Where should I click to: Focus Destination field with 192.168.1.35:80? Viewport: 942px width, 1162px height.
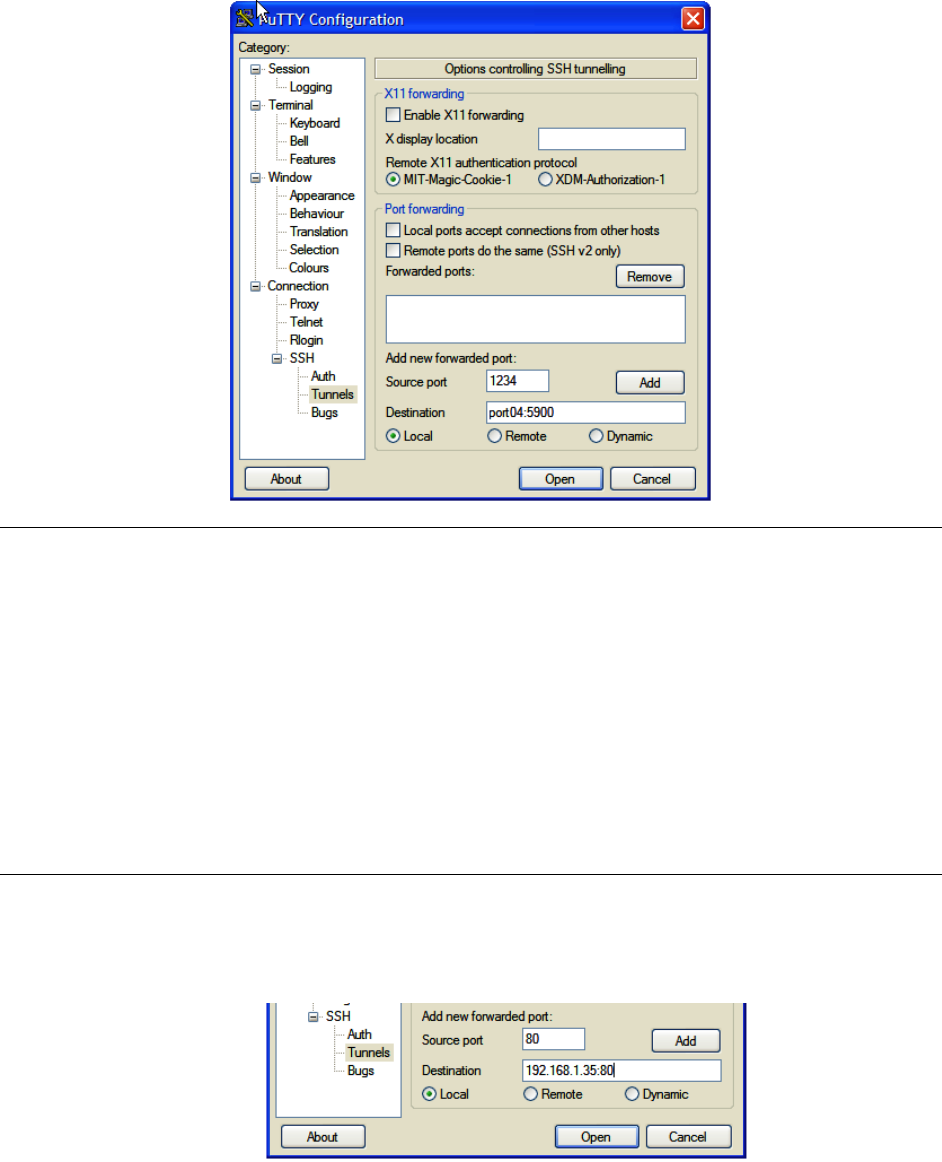(622, 1071)
